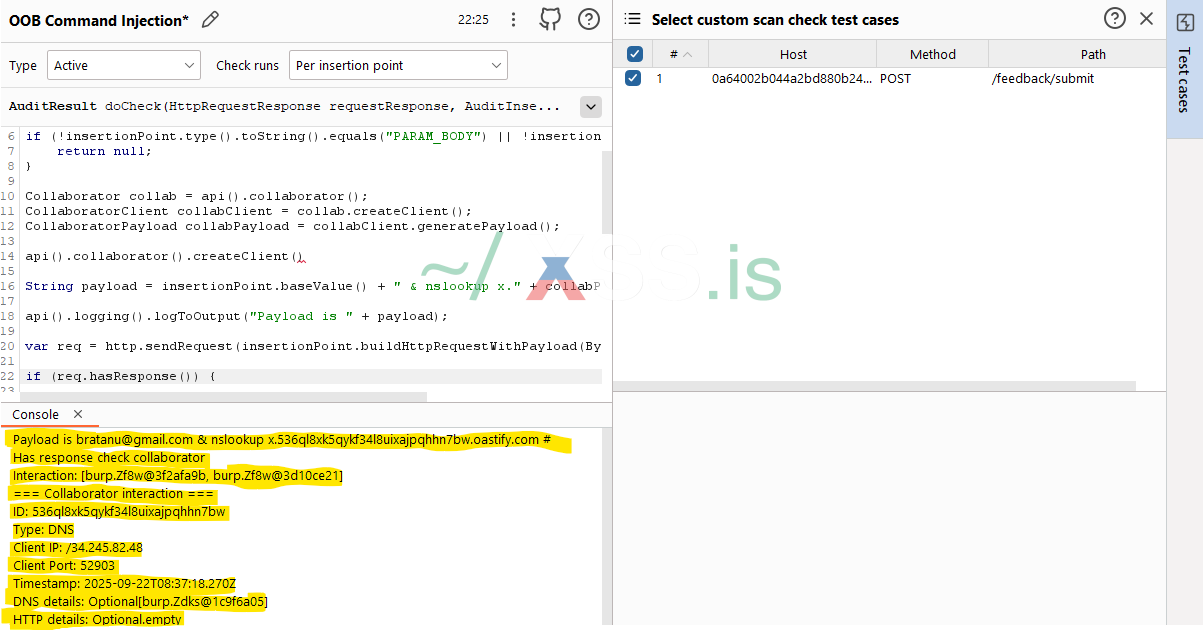Rename scan check using pencil icon
The width and height of the screenshot is (1203, 631).
tap(210, 19)
